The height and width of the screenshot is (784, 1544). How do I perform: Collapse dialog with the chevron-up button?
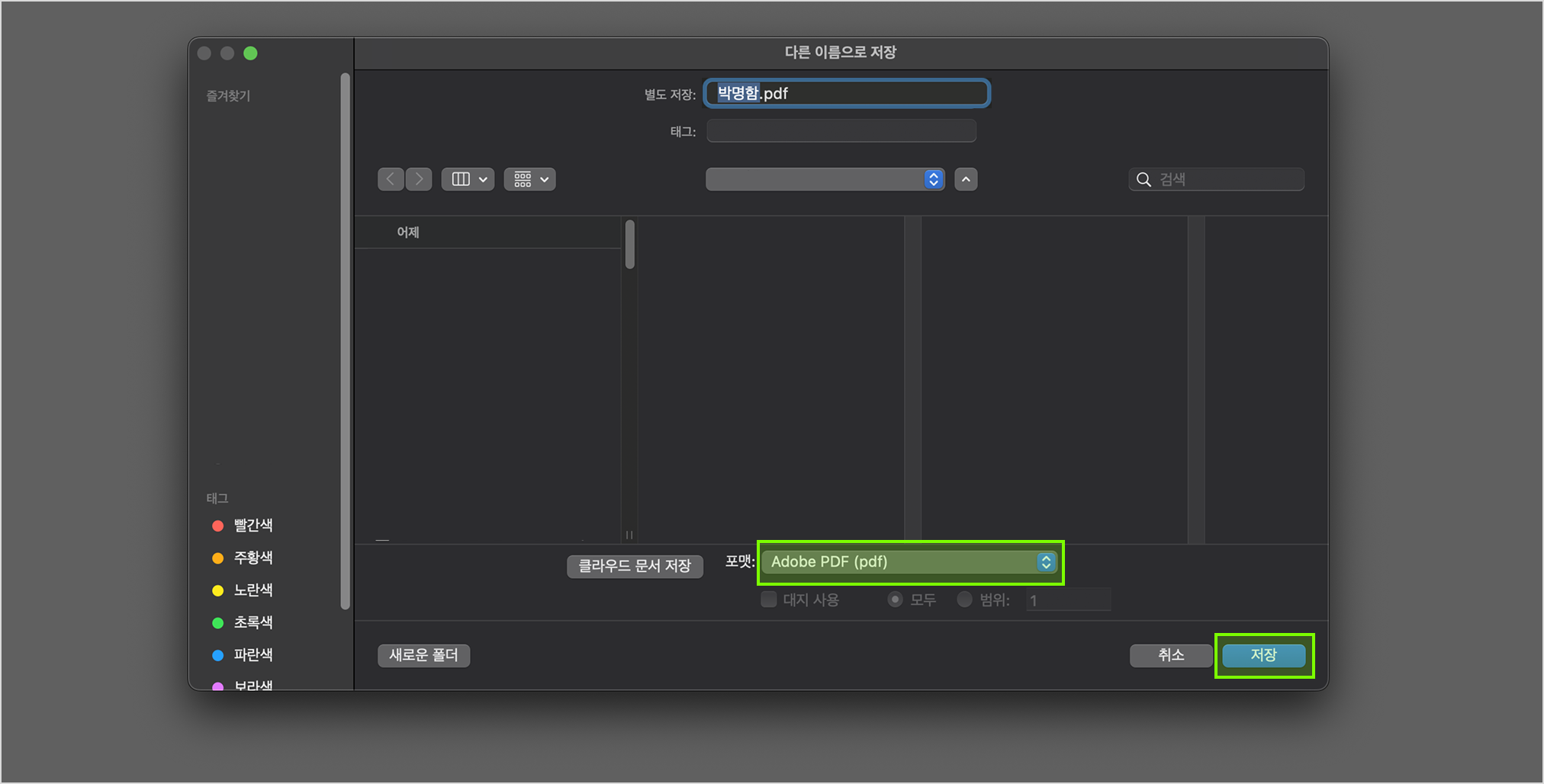966,179
